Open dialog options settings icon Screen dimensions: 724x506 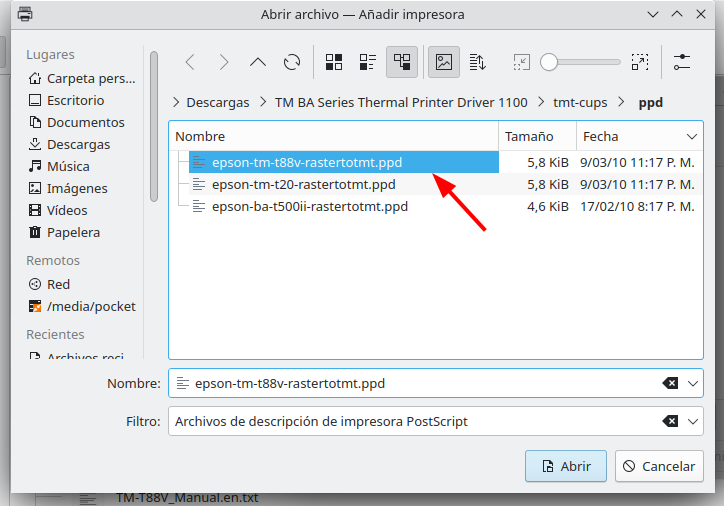(x=682, y=62)
